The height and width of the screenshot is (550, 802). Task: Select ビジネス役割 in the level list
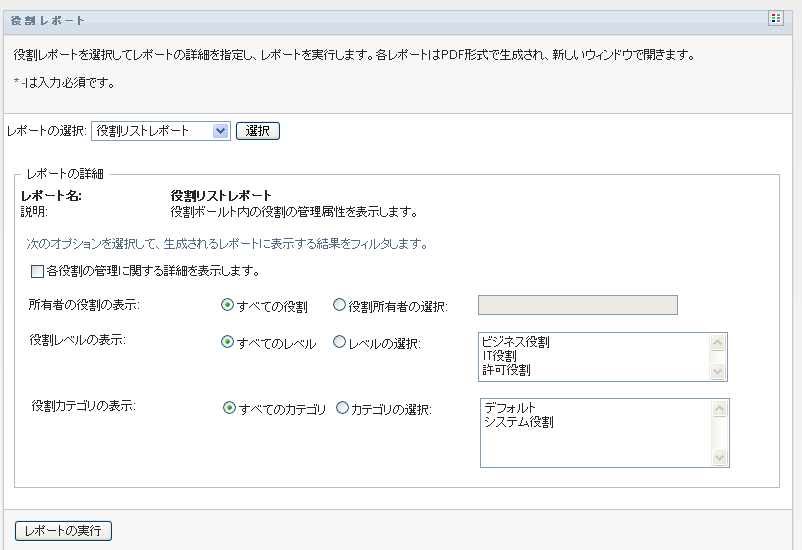(x=516, y=342)
